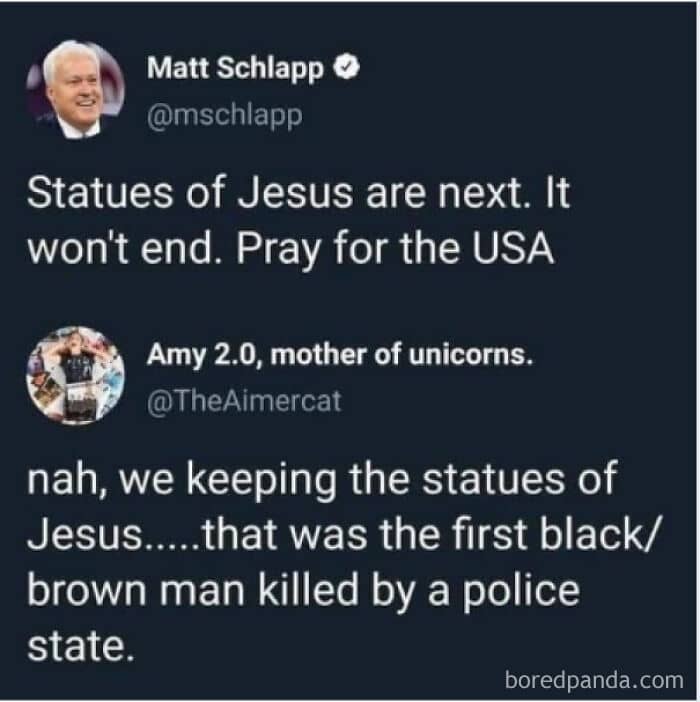Image resolution: width=700 pixels, height=702 pixels.
Task: Click the phrase 'killed by a police'
Action: point(418,591)
